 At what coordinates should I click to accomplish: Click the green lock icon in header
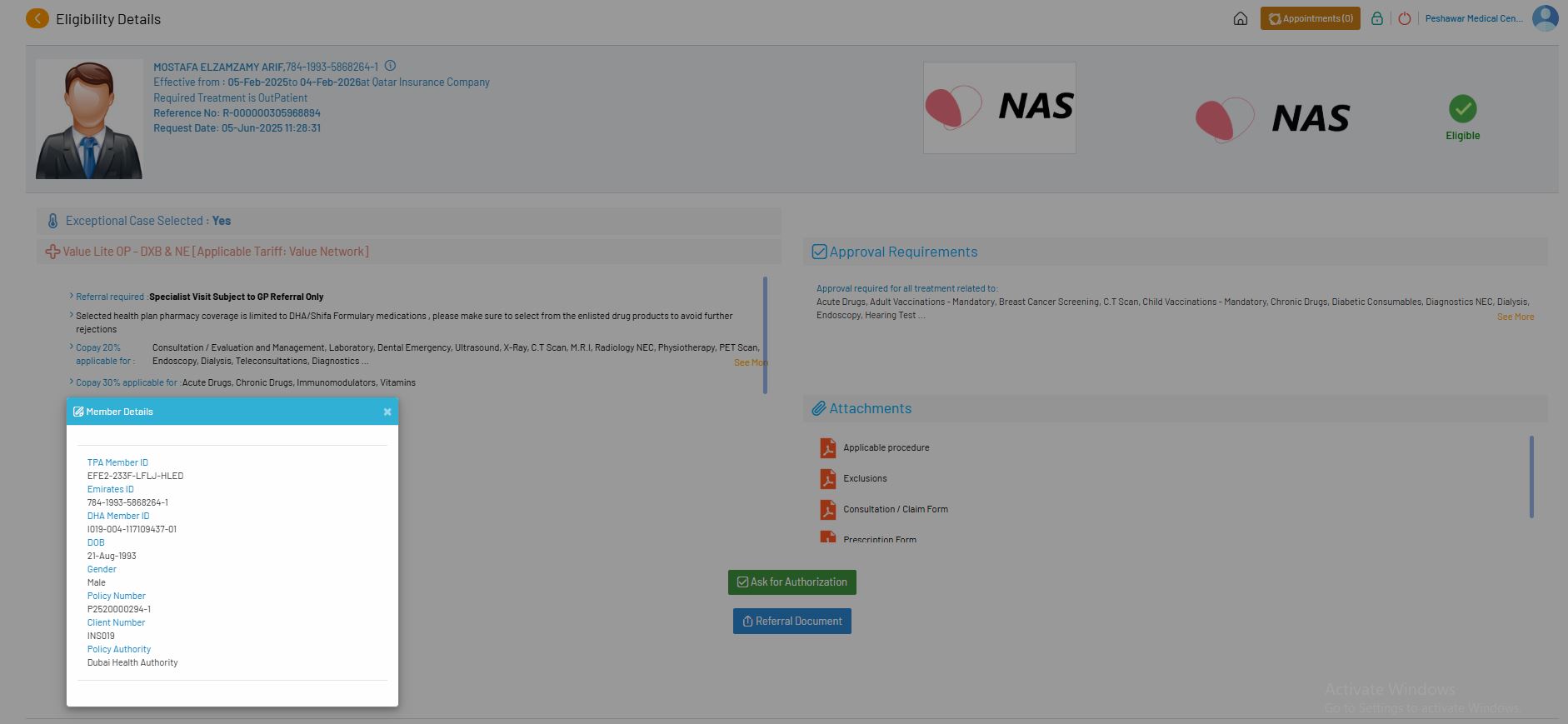(1377, 18)
